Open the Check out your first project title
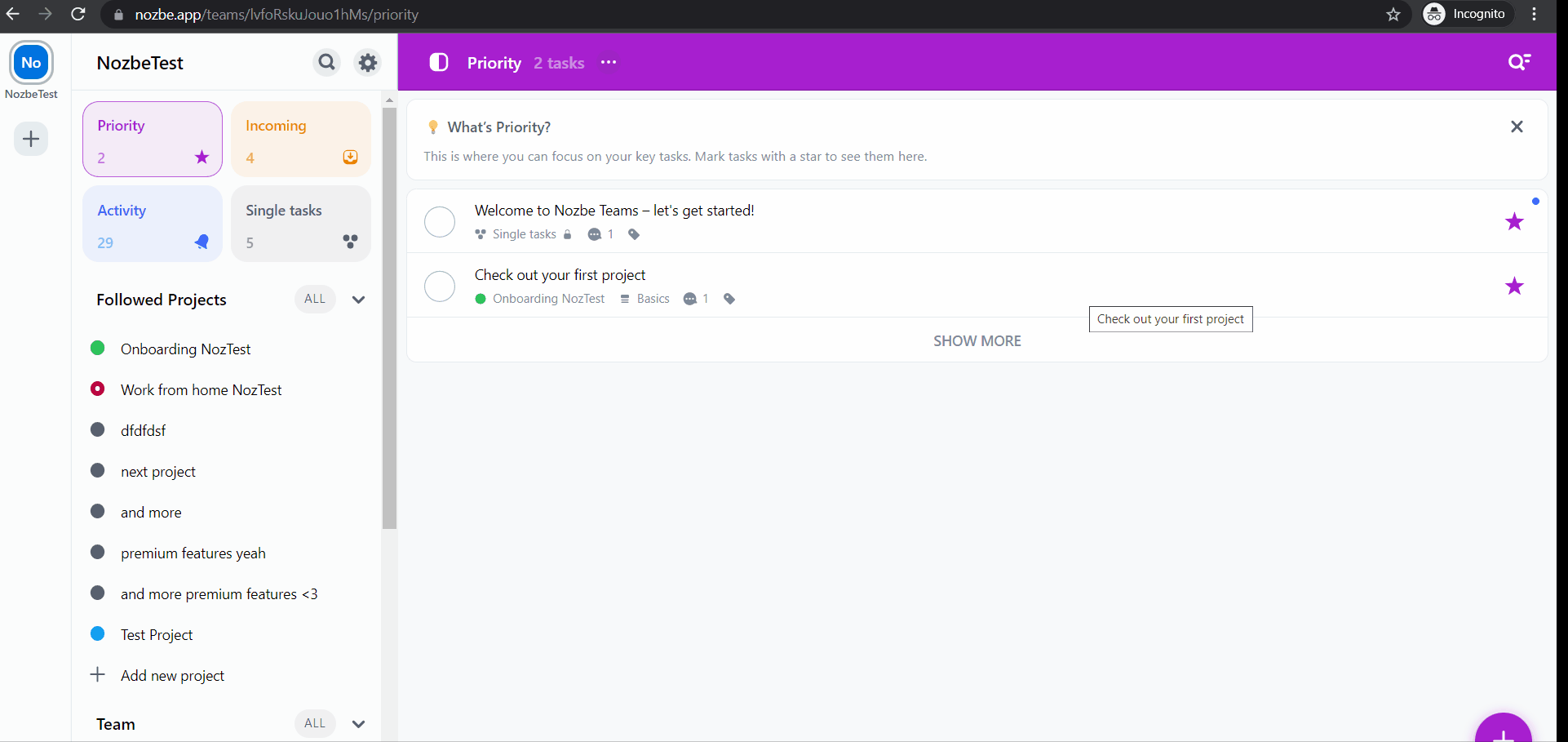This screenshot has height=742, width=1568. pos(560,275)
